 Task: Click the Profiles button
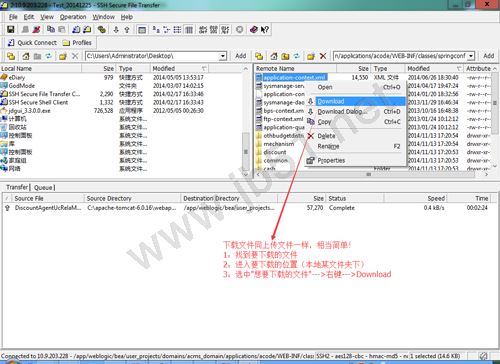point(77,43)
